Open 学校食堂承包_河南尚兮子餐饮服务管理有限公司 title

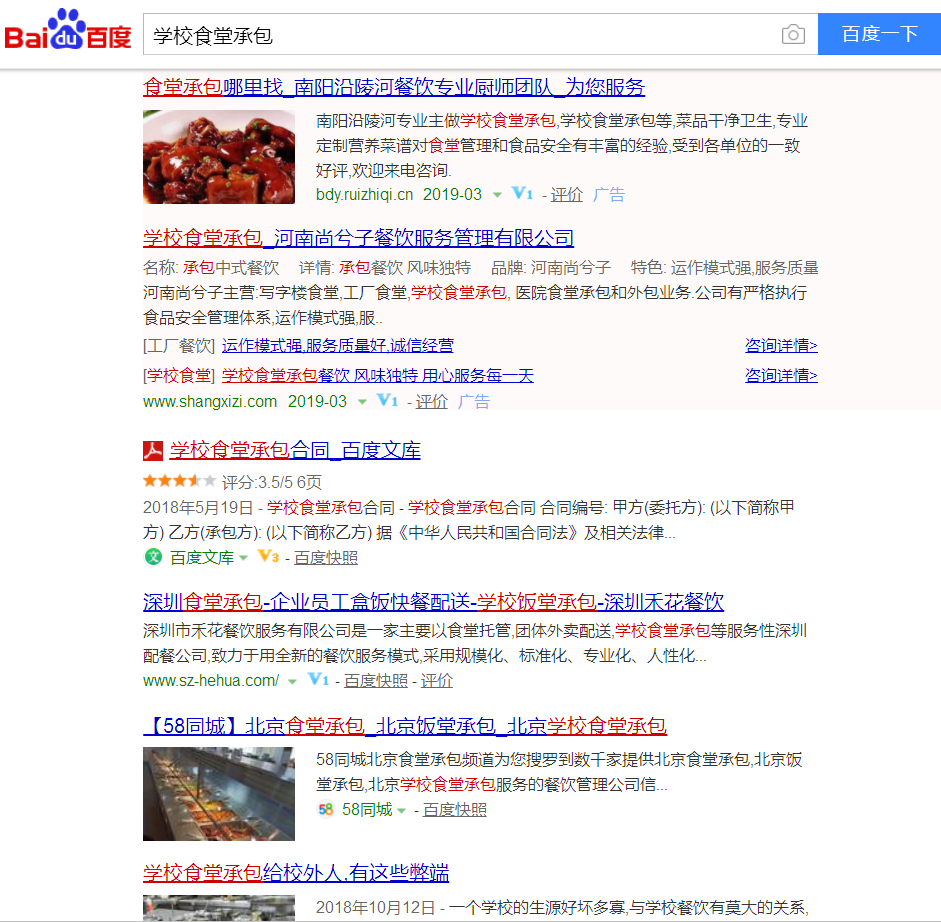pos(358,238)
